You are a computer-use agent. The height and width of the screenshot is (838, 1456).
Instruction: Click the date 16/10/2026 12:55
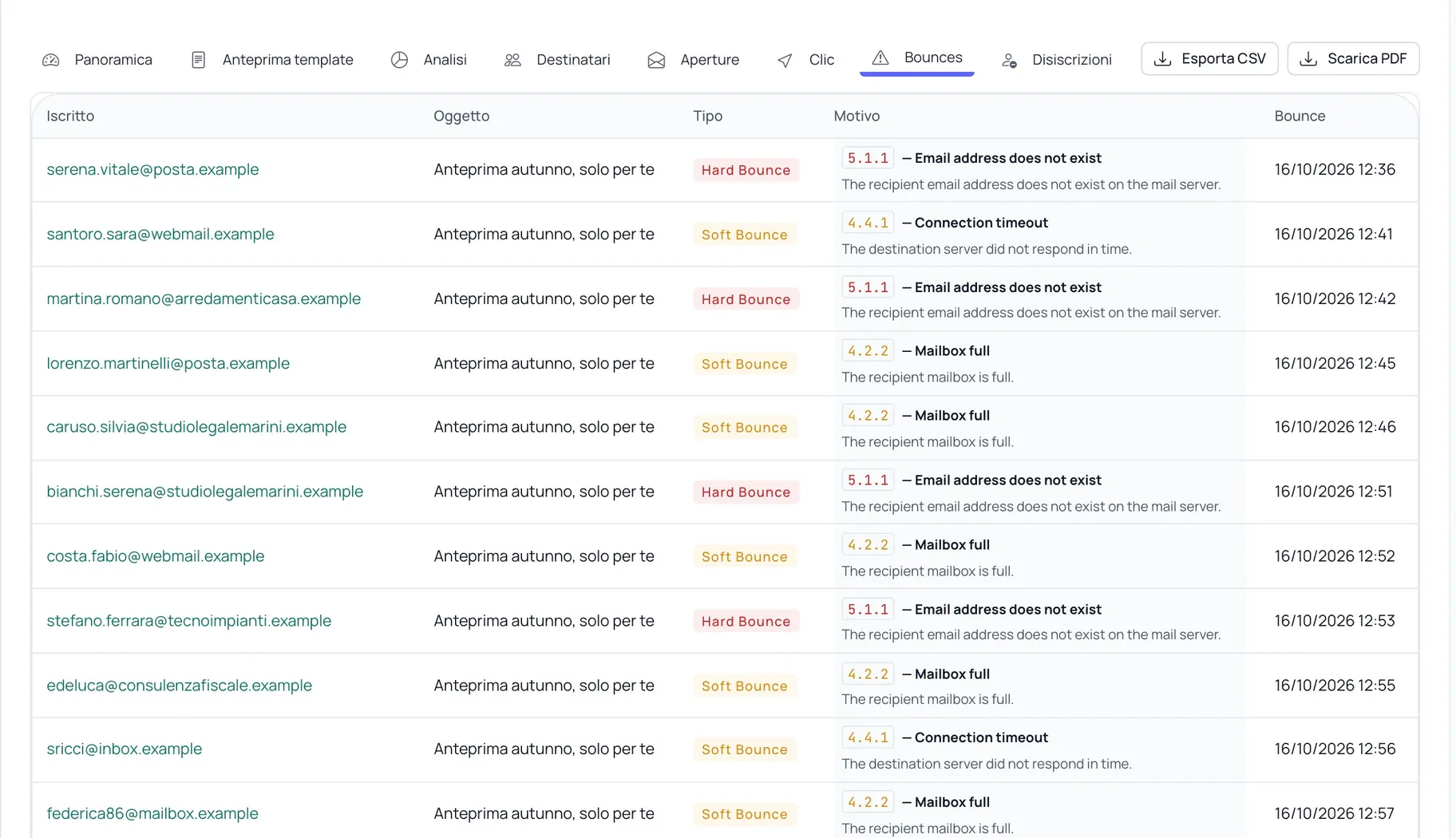click(x=1335, y=686)
